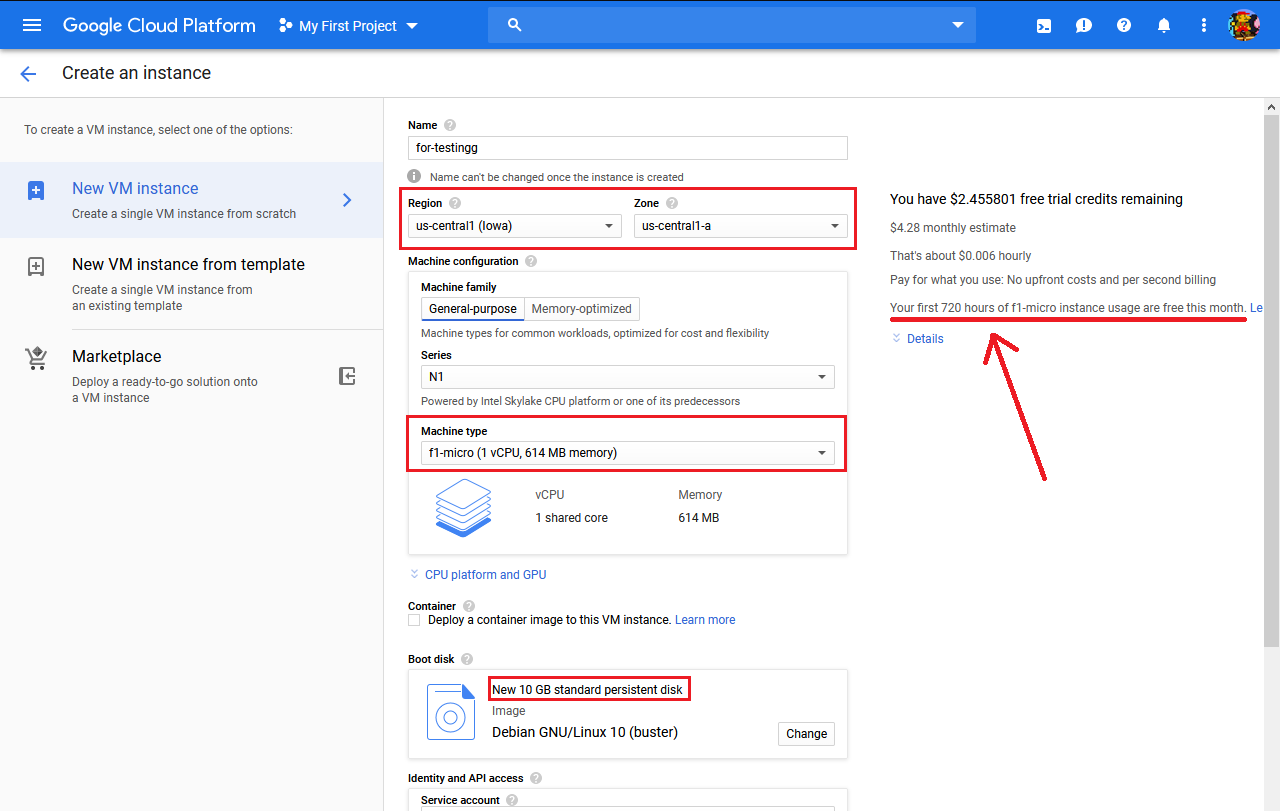Viewport: 1280px width, 811px height.
Task: Choose New VM instance option
Action: 192,200
